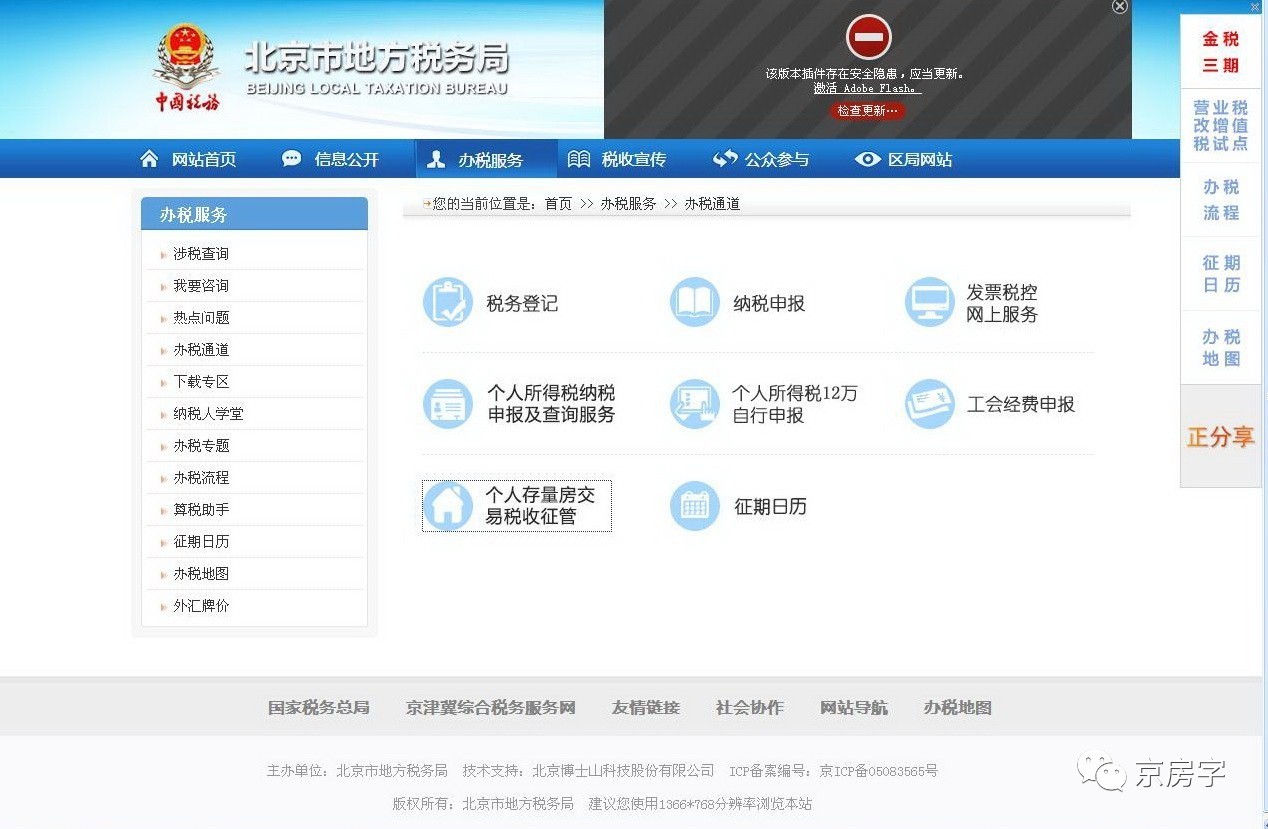Open the 税务登记 icon
Screen dimensions: 1268x829
[x=447, y=301]
